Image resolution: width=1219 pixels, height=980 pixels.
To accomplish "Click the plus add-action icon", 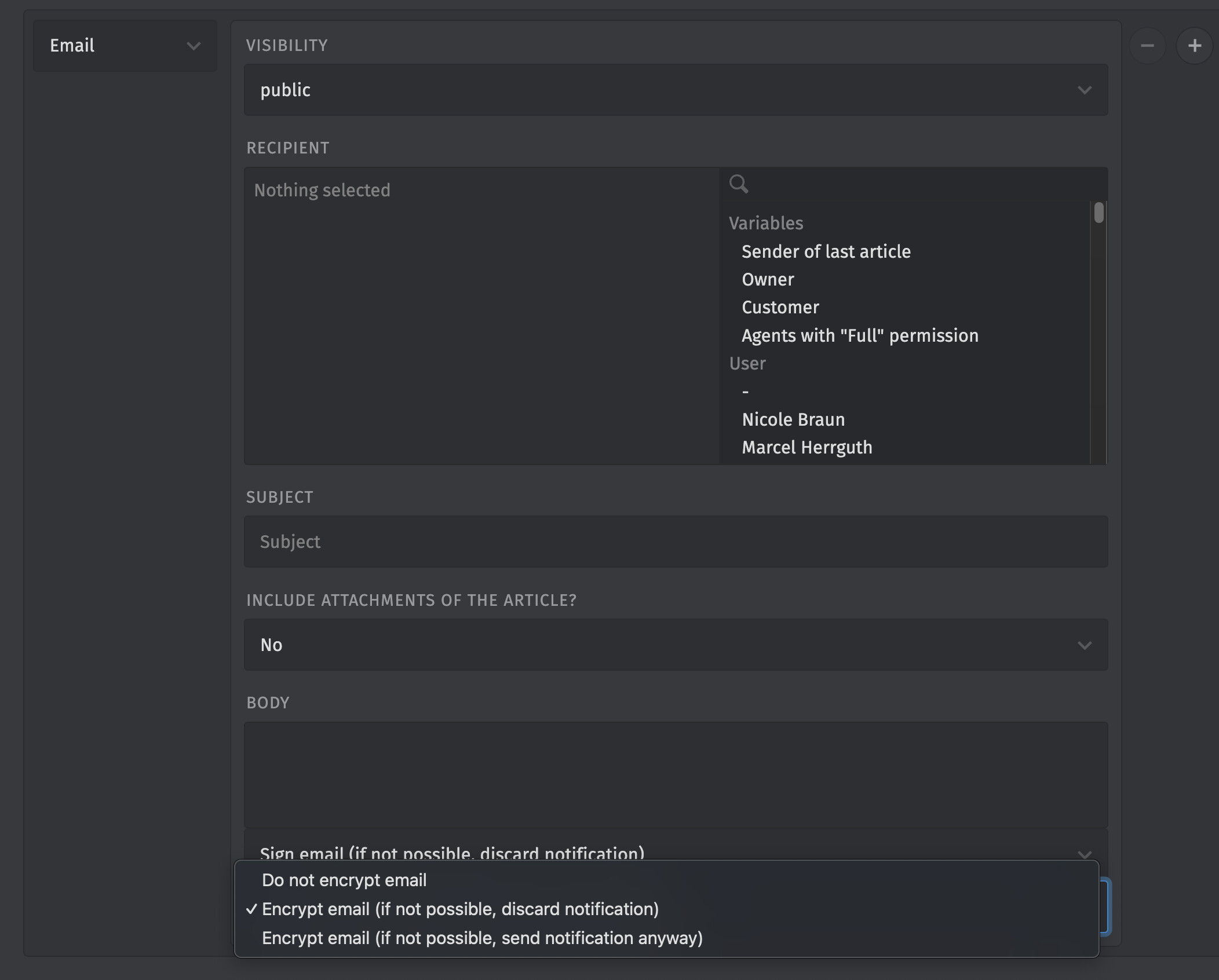I will (x=1194, y=46).
